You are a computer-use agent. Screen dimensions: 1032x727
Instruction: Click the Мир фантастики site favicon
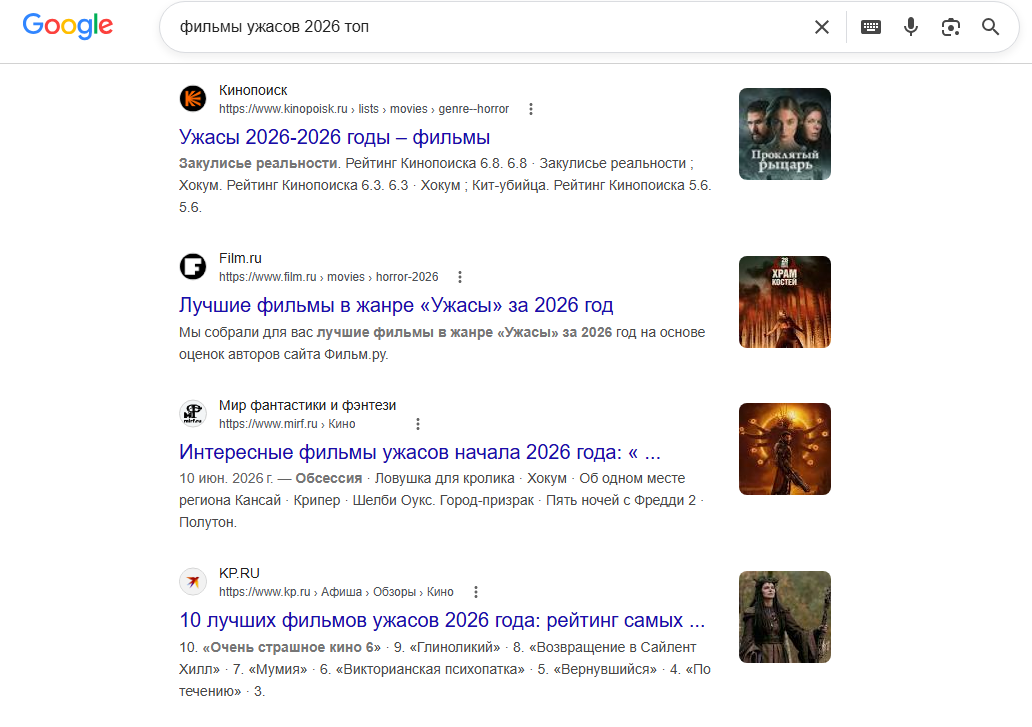[193, 414]
